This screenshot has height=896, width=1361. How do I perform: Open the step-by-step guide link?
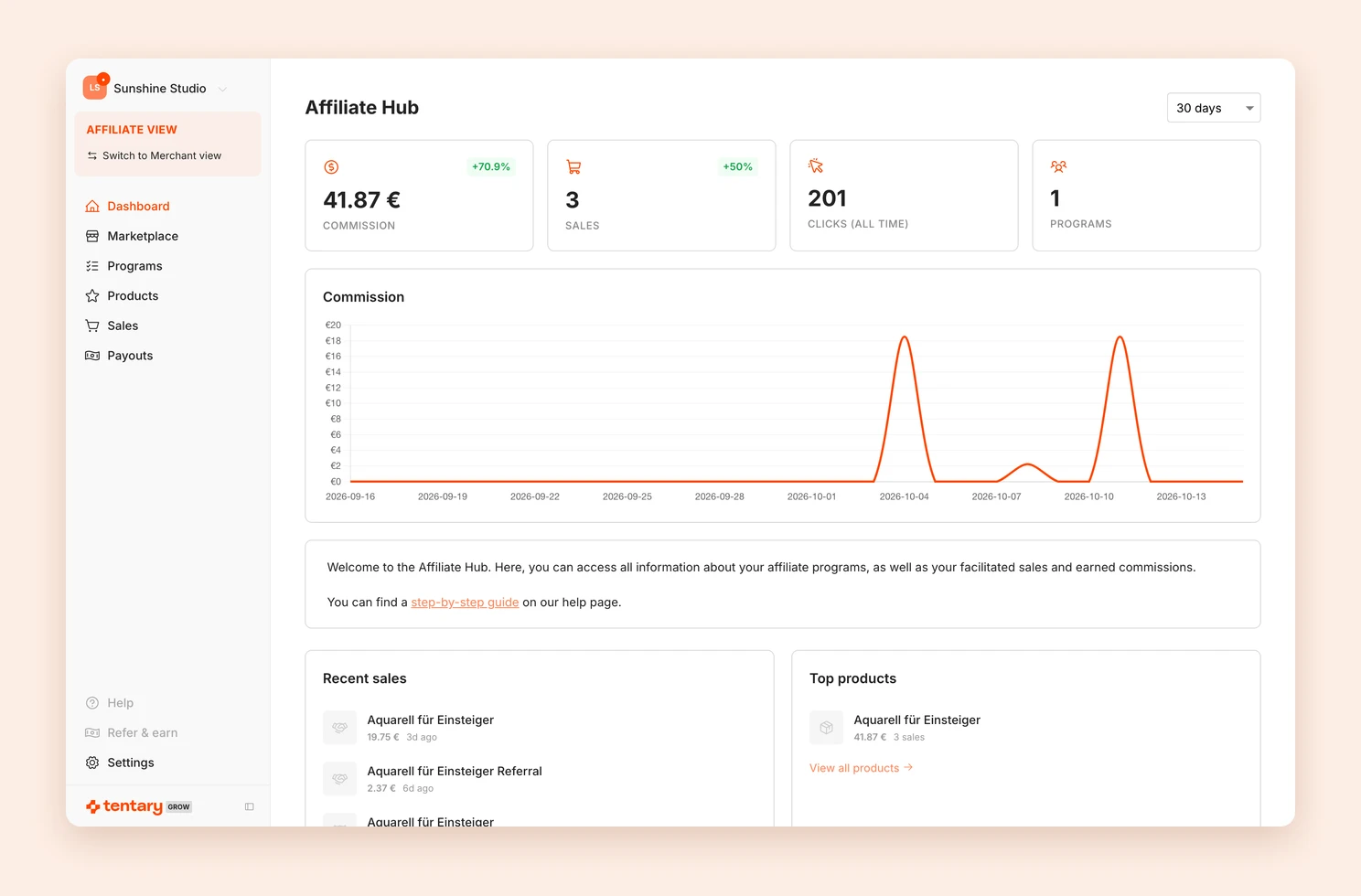[465, 603]
